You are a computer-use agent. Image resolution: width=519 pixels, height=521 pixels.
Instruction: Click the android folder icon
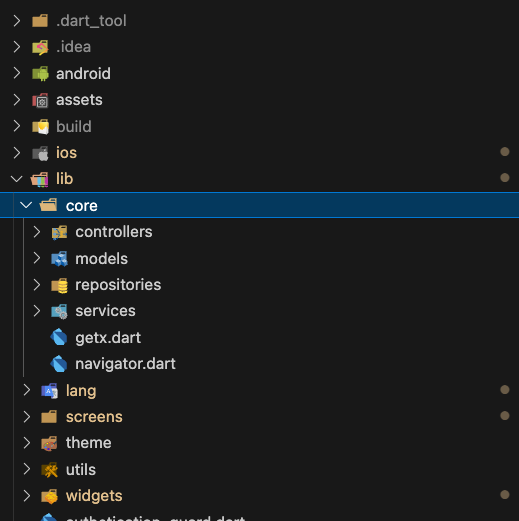pos(40,73)
